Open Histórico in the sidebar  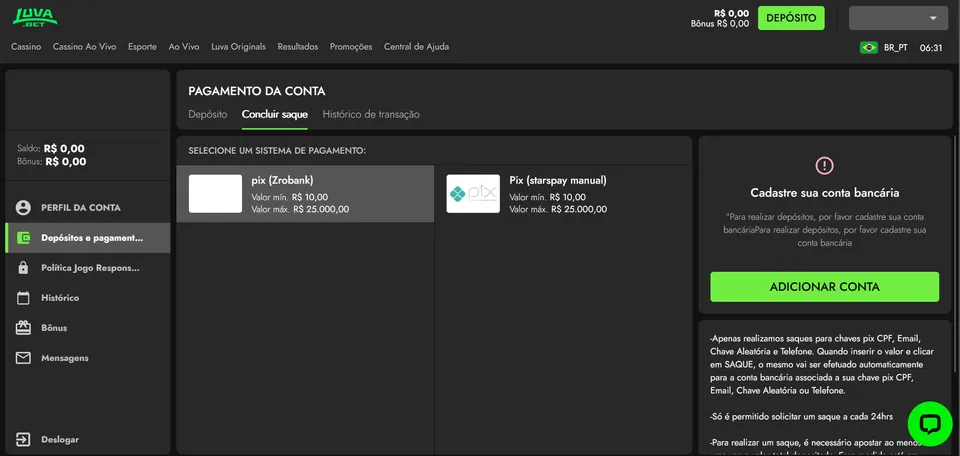pyautogui.click(x=87, y=298)
